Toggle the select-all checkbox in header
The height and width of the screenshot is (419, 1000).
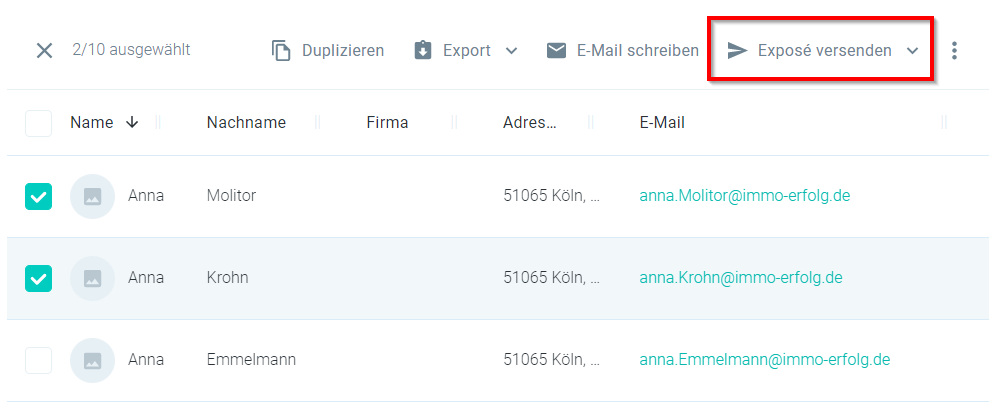pyautogui.click(x=38, y=123)
